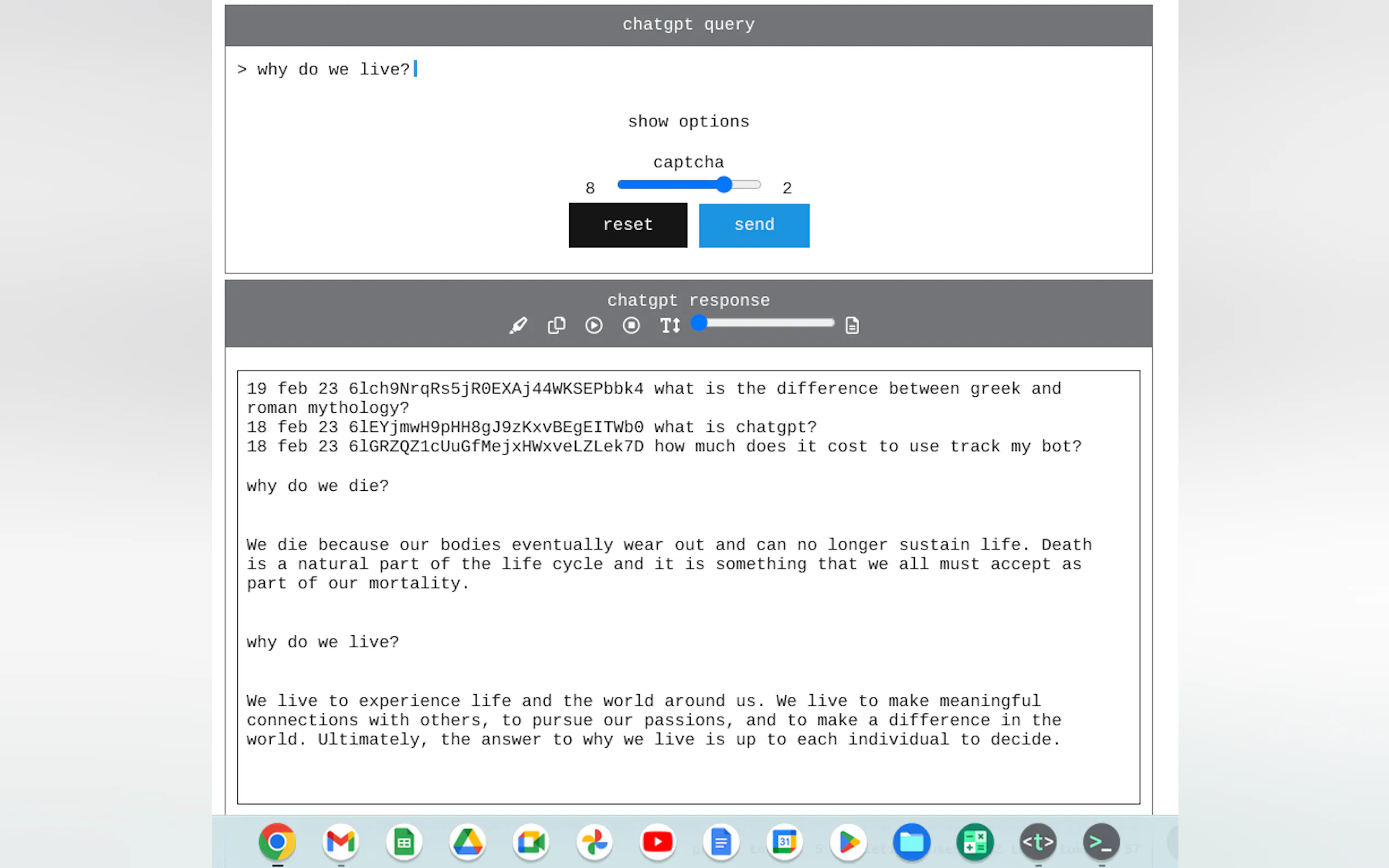Open the Google Photos shelf icon
The height and width of the screenshot is (868, 1389).
[594, 842]
